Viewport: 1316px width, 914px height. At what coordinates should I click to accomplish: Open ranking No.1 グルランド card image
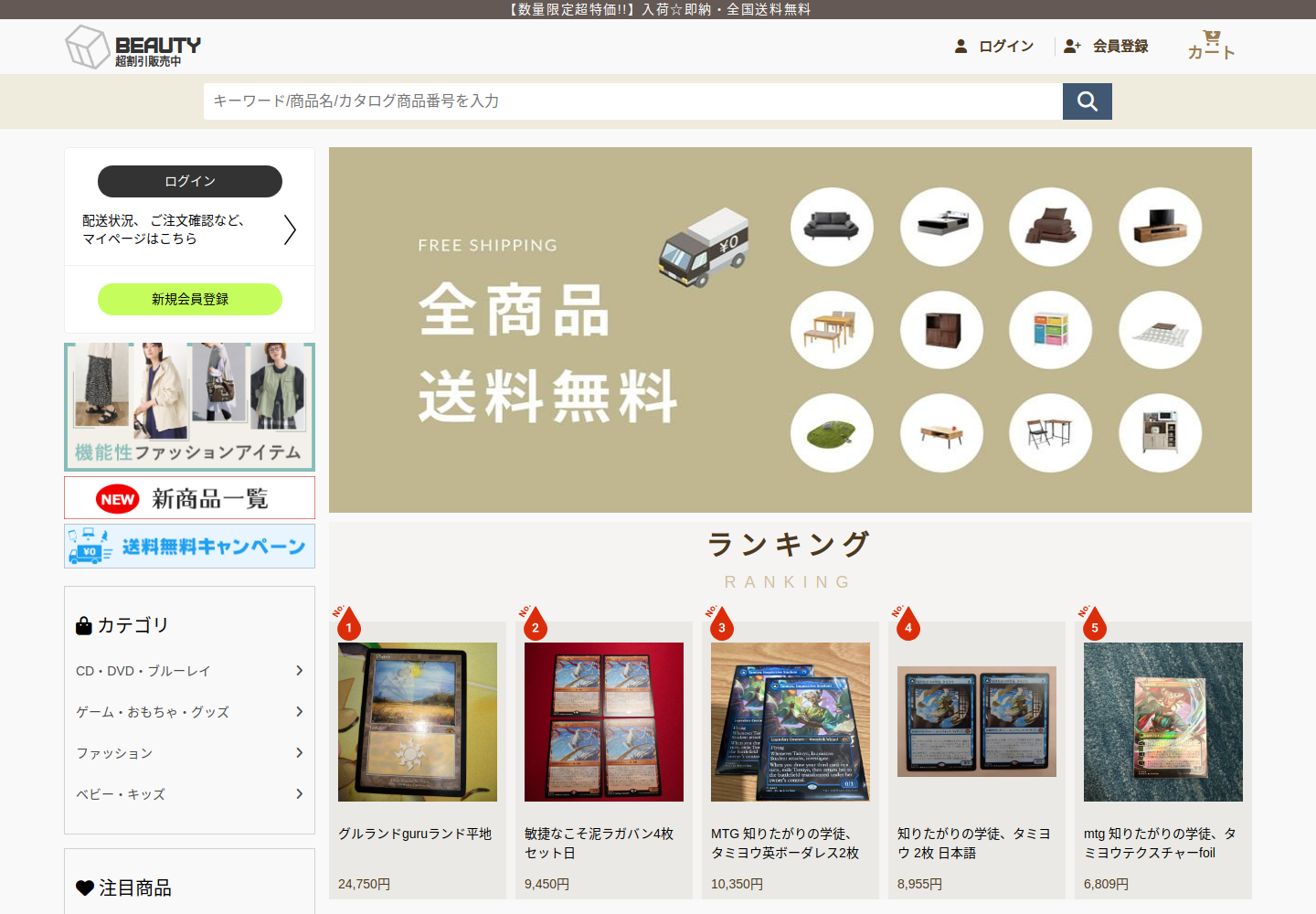point(418,722)
